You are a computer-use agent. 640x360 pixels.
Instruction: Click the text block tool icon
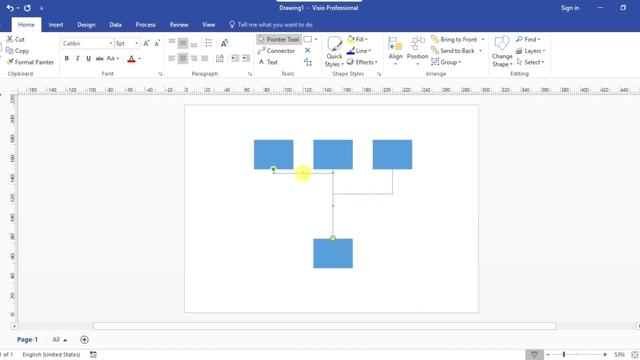point(308,62)
